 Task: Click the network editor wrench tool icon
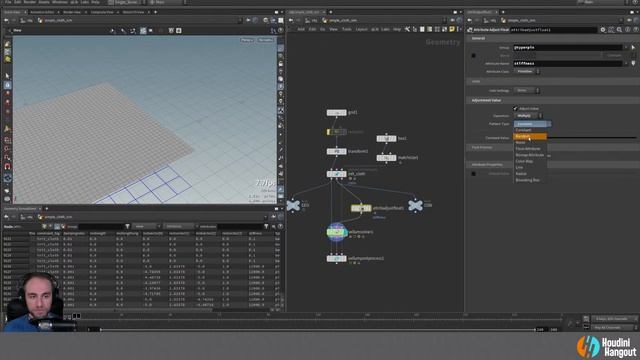click(x=407, y=29)
